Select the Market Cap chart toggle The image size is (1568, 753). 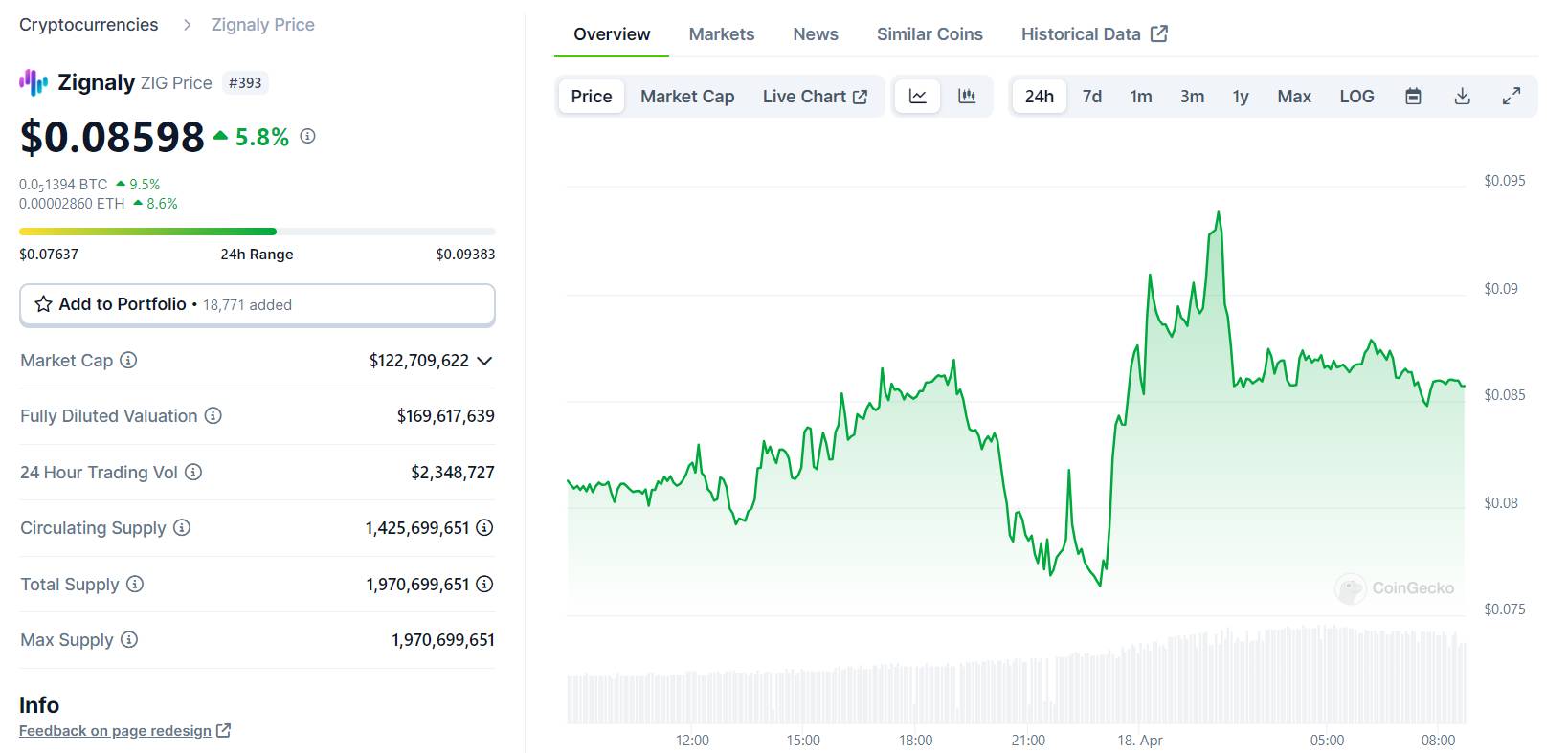point(687,96)
